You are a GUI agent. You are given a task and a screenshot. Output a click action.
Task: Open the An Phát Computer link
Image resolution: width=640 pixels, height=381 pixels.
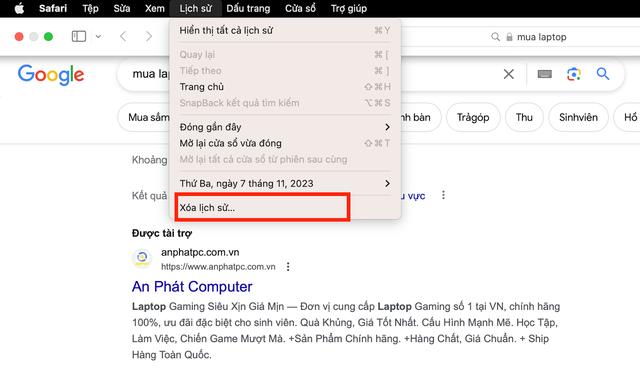tap(192, 287)
